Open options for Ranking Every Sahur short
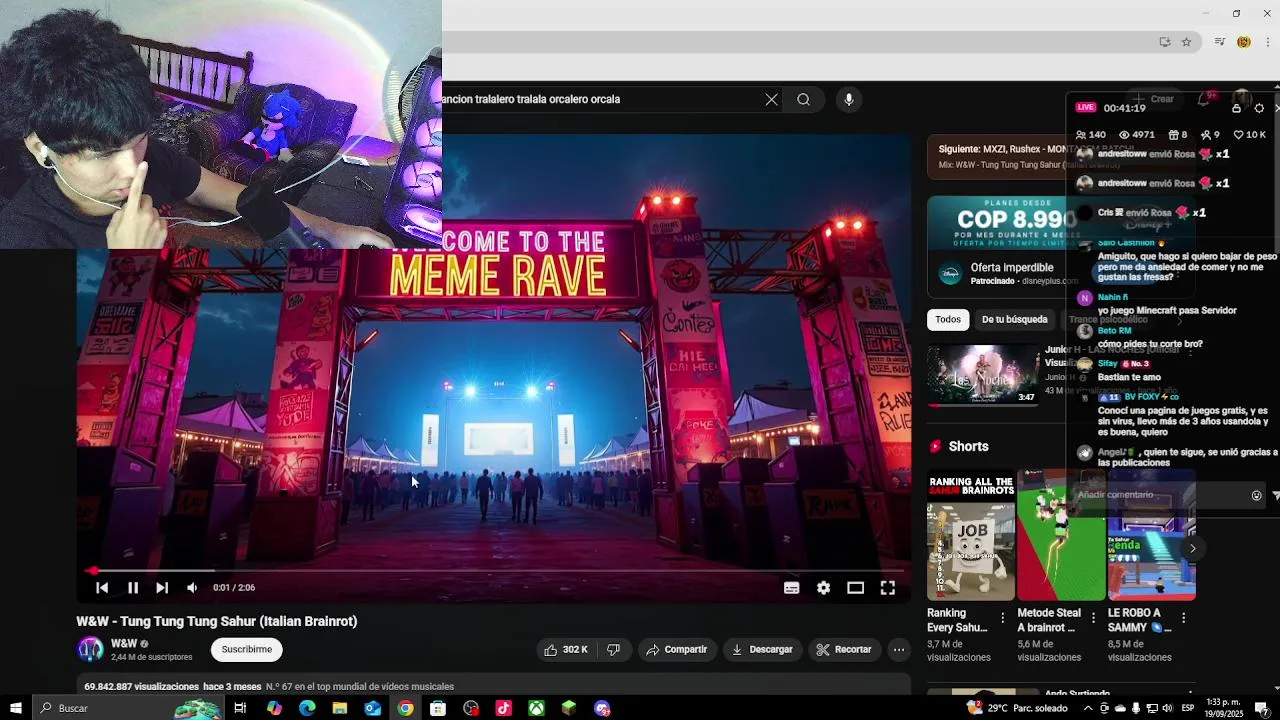Image resolution: width=1280 pixels, height=720 pixels. pos(1003,619)
